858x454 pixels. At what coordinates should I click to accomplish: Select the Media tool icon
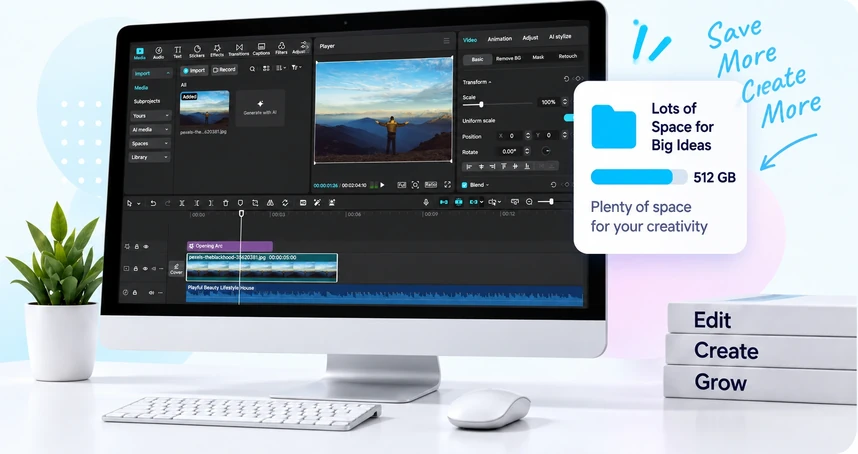140,53
